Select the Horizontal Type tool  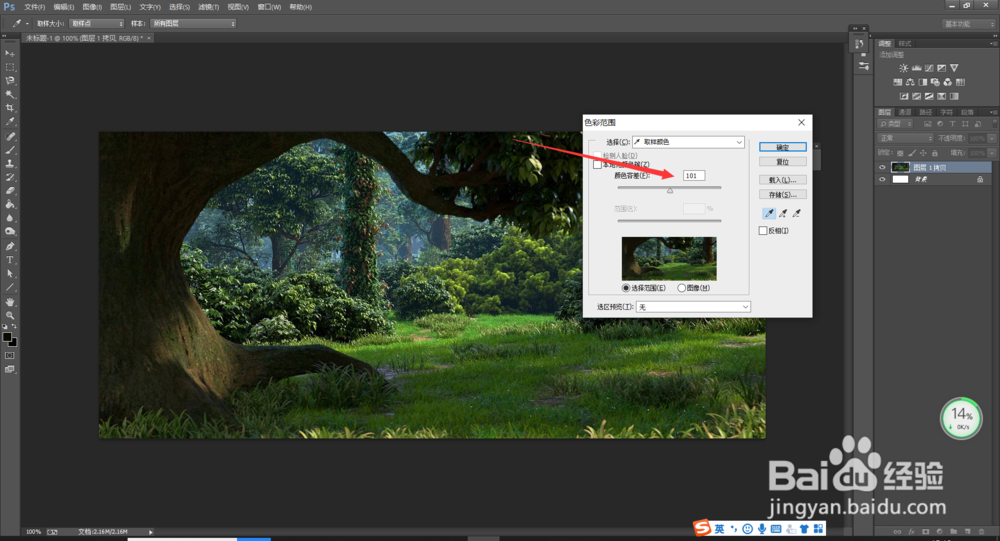tap(10, 260)
